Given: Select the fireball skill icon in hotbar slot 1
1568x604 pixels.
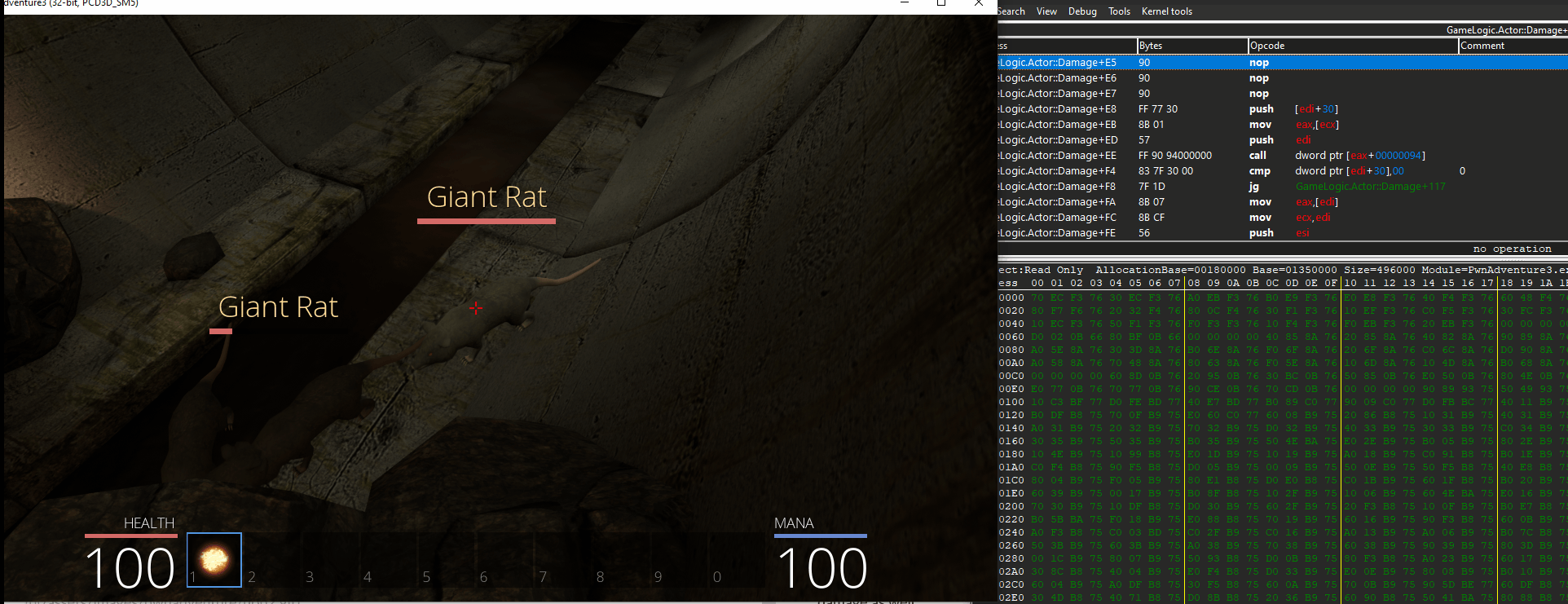Looking at the screenshot, I should (x=214, y=560).
